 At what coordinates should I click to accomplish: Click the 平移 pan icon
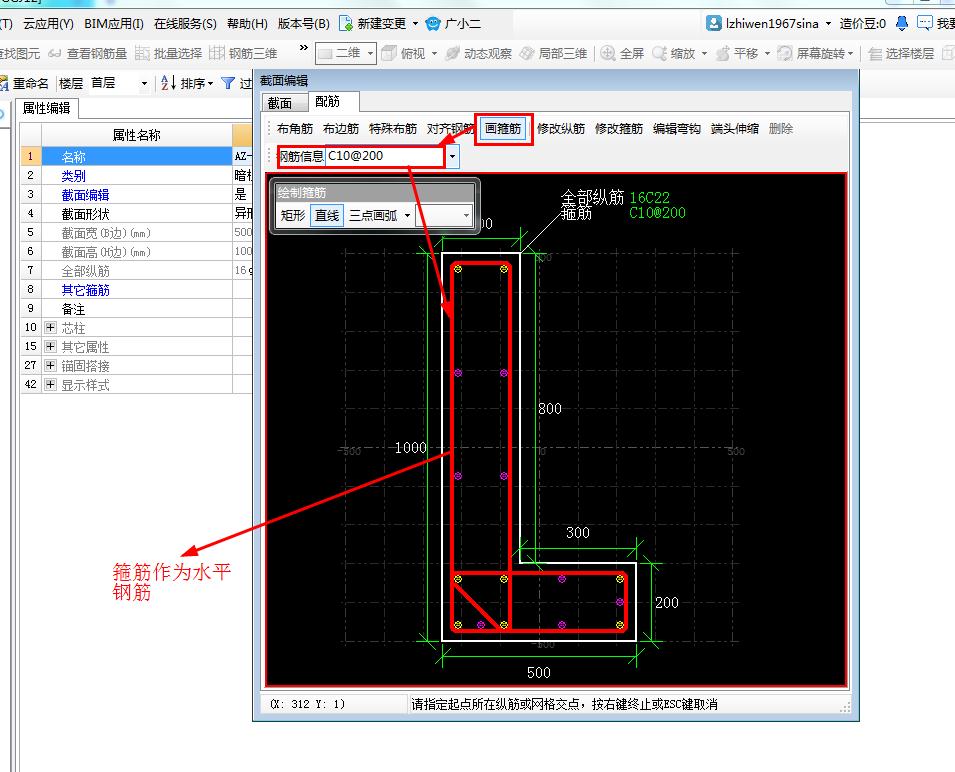722,54
